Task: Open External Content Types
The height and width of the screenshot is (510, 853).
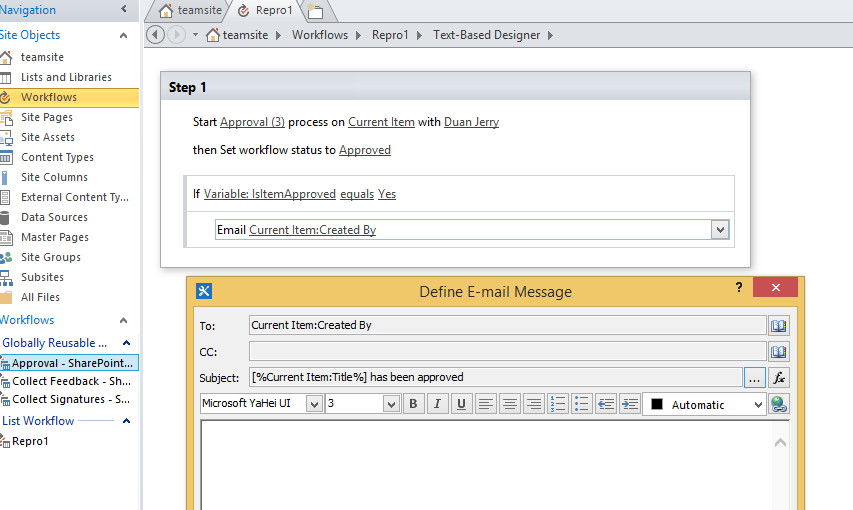Action: [x=75, y=197]
